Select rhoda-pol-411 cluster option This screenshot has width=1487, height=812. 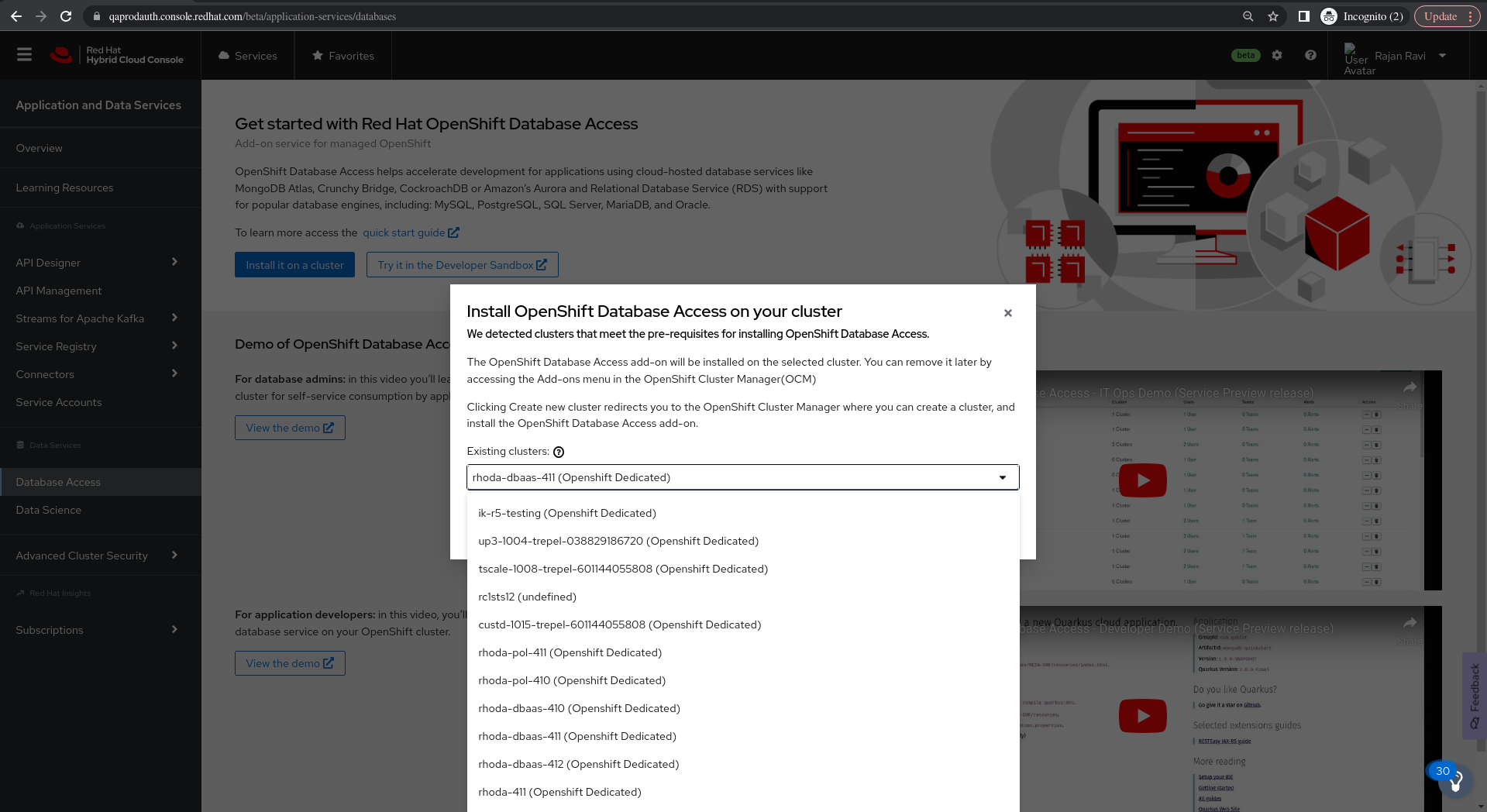[x=742, y=652]
